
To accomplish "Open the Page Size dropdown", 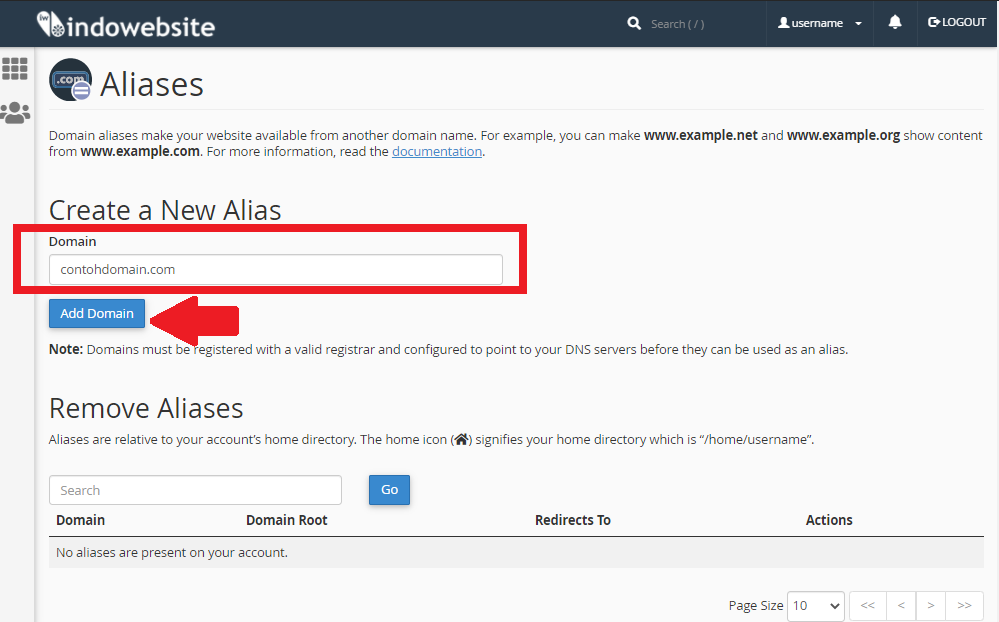I will (x=815, y=606).
